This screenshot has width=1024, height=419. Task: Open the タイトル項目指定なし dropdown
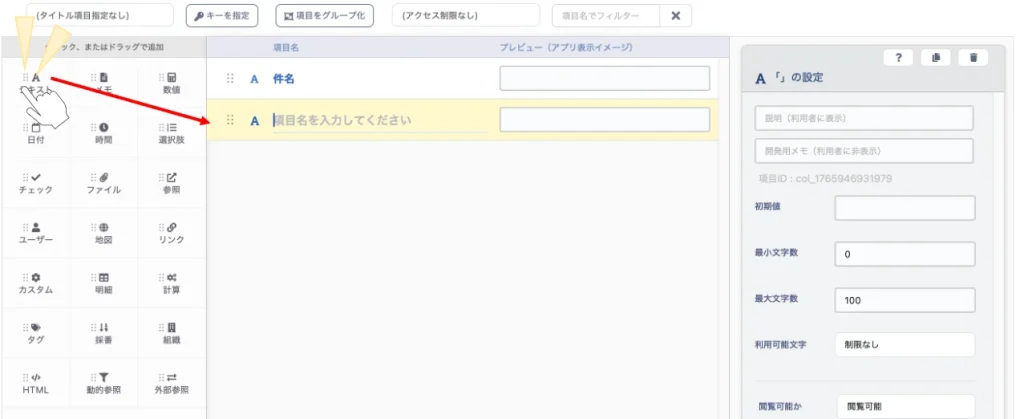pos(100,16)
